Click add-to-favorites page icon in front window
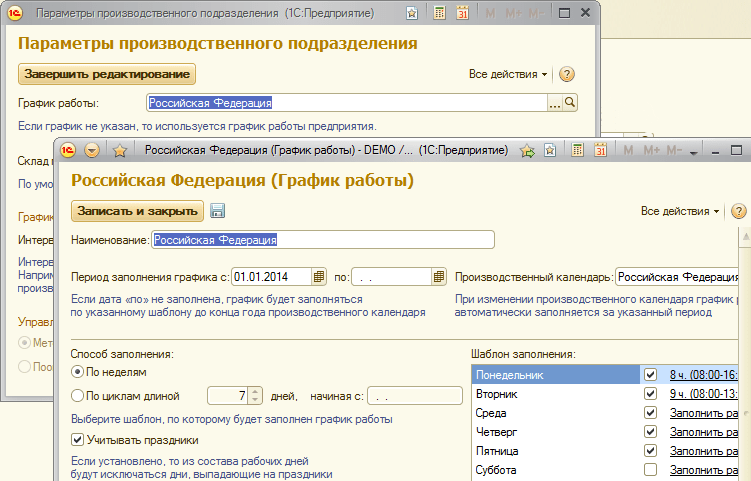The width and height of the screenshot is (751, 481). coord(550,150)
